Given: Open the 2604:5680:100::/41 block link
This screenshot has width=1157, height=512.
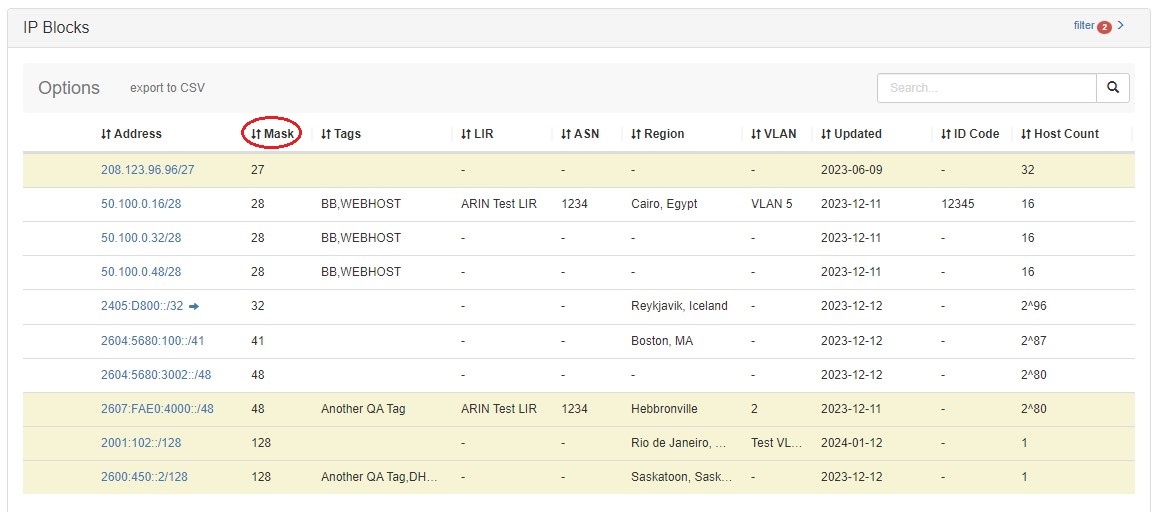Looking at the screenshot, I should (152, 341).
